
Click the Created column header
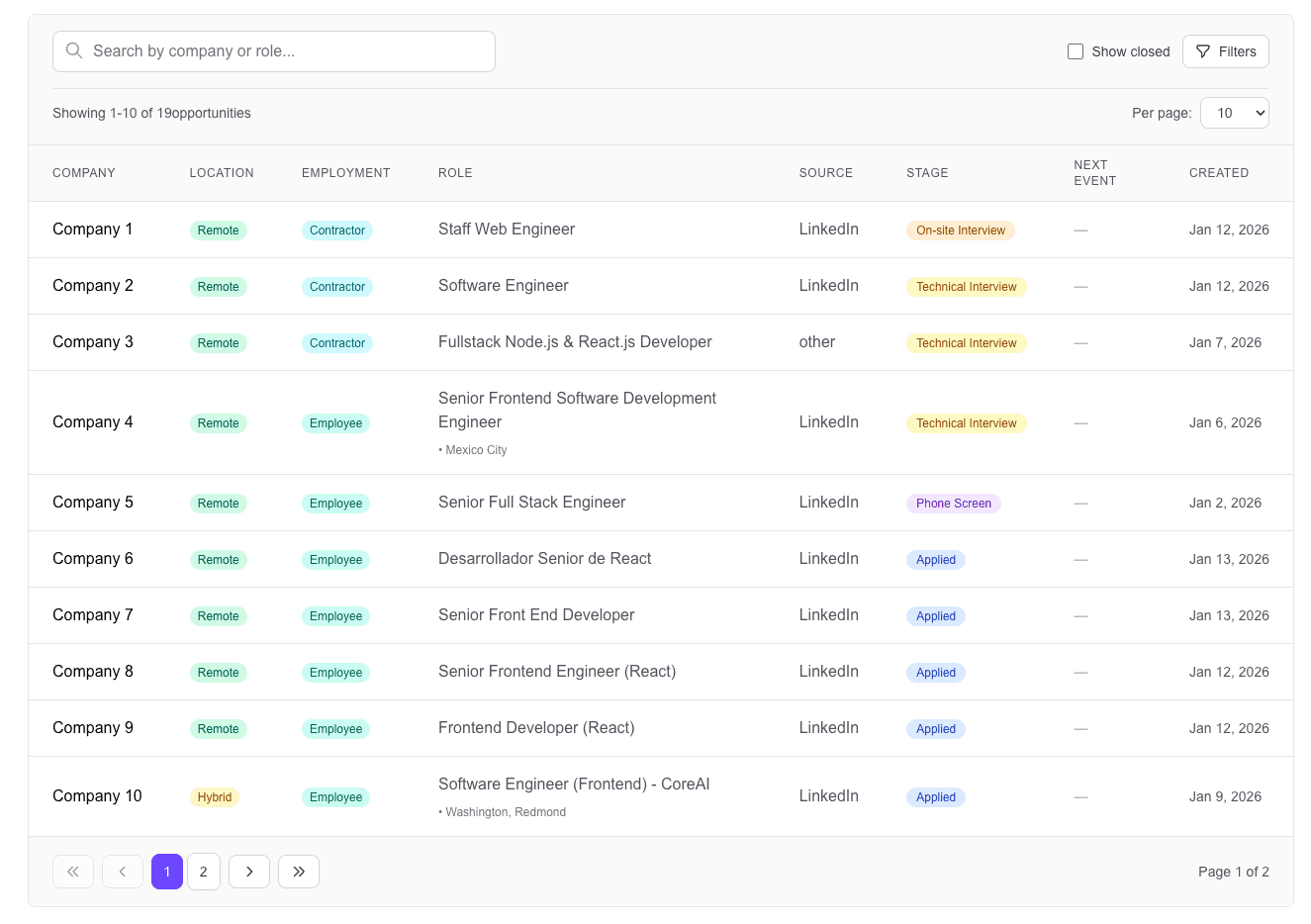pos(1218,173)
